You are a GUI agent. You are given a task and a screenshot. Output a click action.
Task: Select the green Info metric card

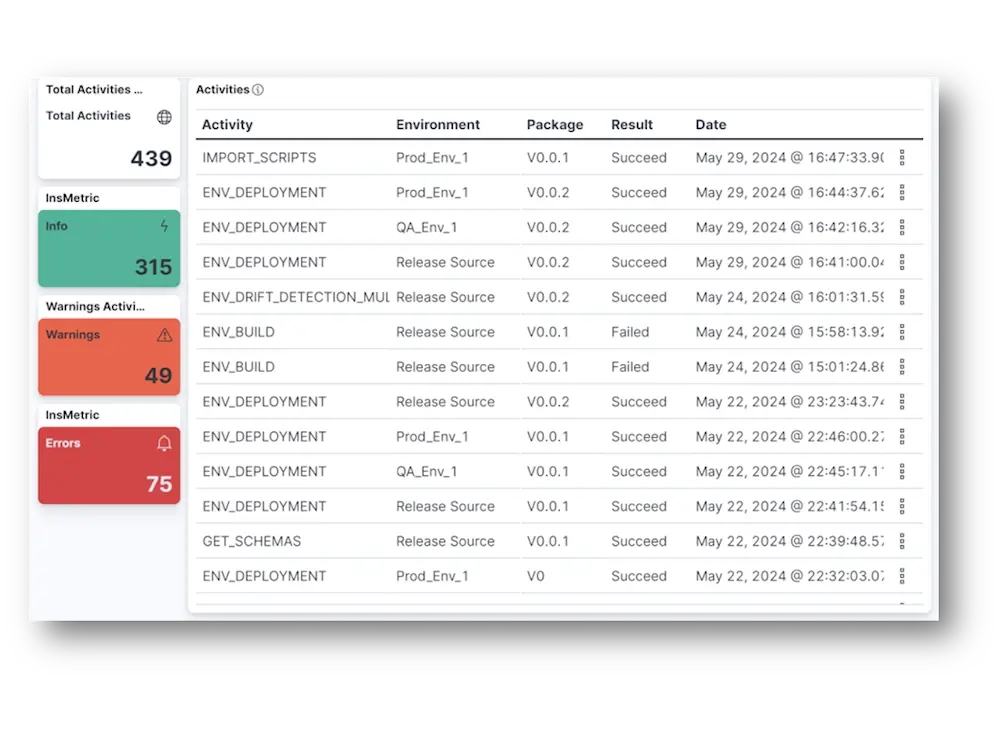(109, 249)
